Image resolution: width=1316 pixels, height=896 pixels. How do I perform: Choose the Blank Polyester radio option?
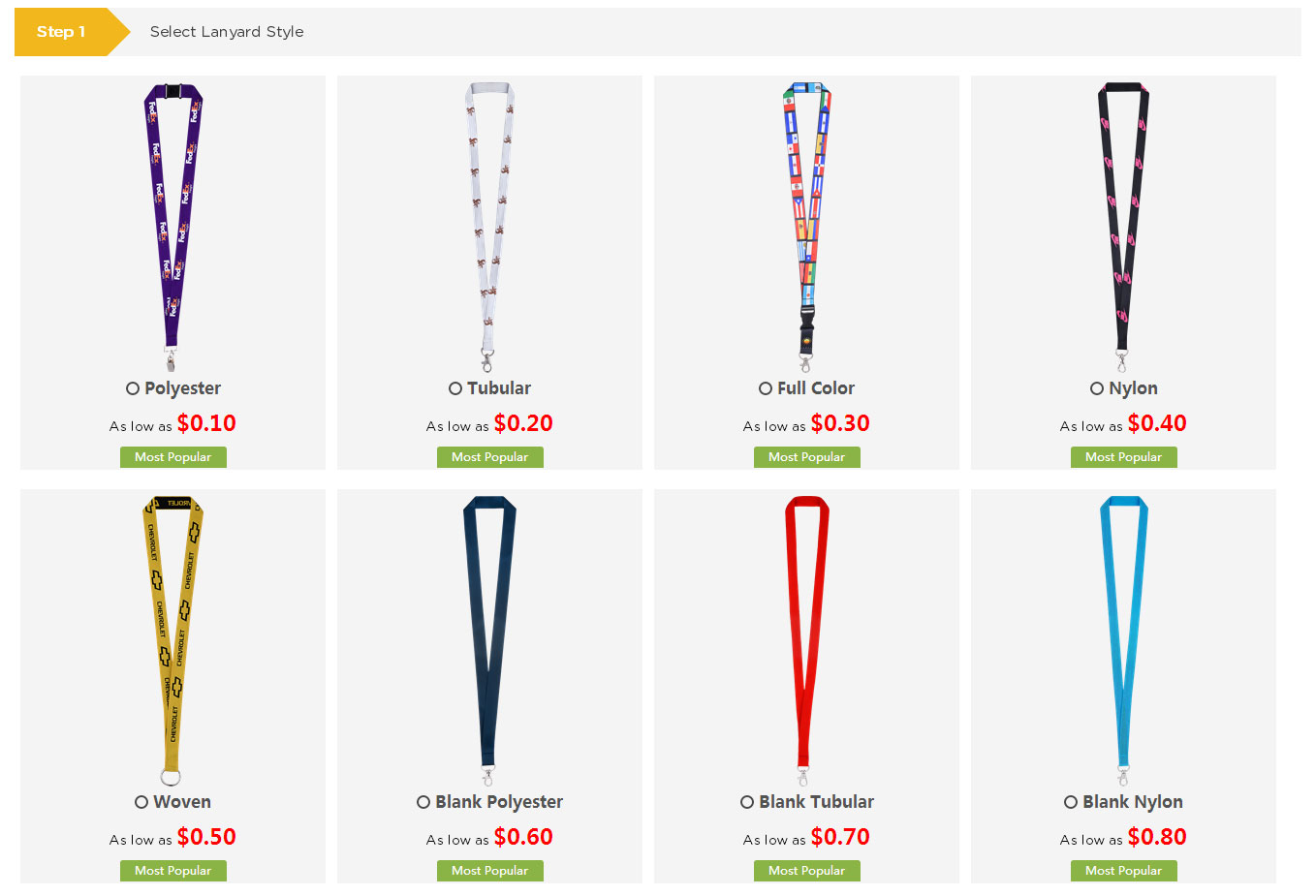pos(423,802)
